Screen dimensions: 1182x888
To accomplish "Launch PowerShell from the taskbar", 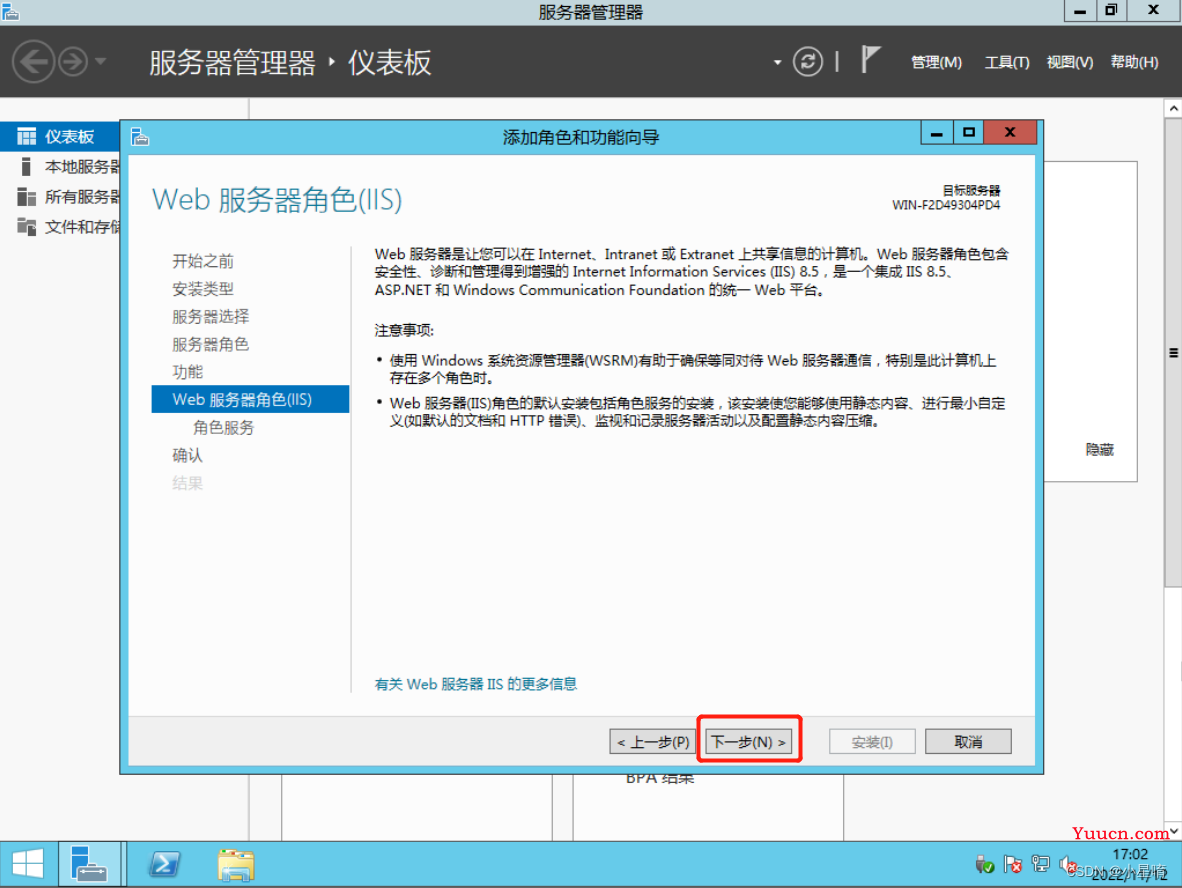I will coord(164,864).
